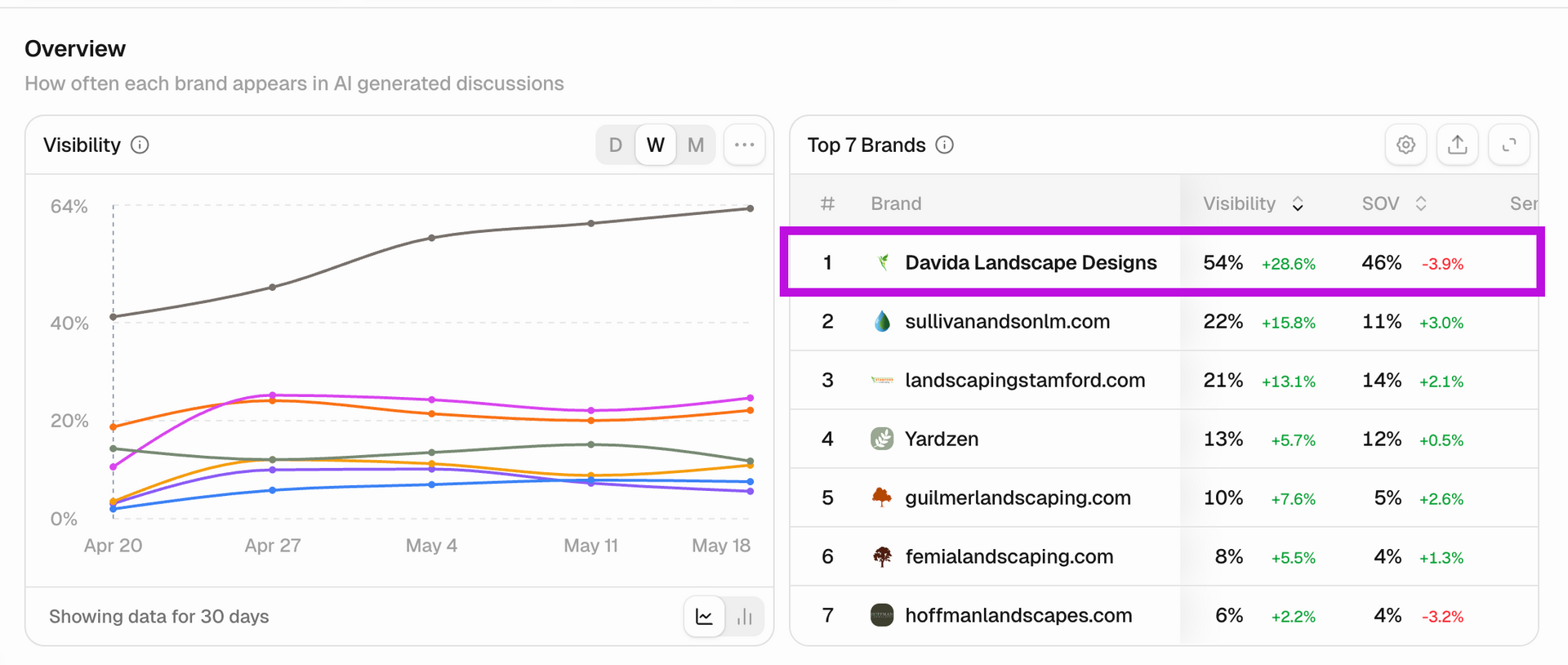Click Davida 54% visibility value
Image resolution: width=1568 pixels, height=665 pixels.
tap(1223, 262)
